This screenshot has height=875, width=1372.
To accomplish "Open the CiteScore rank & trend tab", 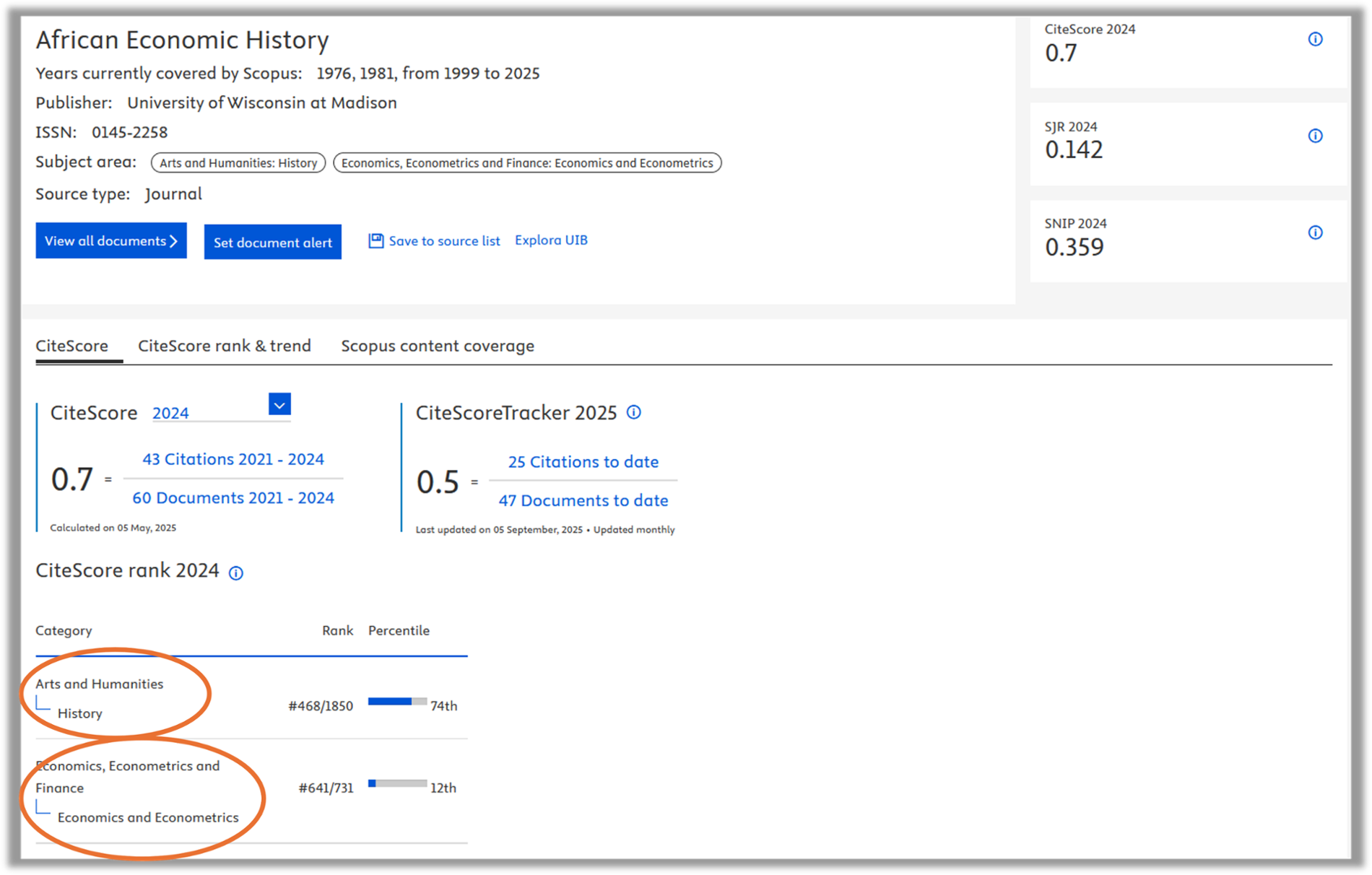I will 224,346.
